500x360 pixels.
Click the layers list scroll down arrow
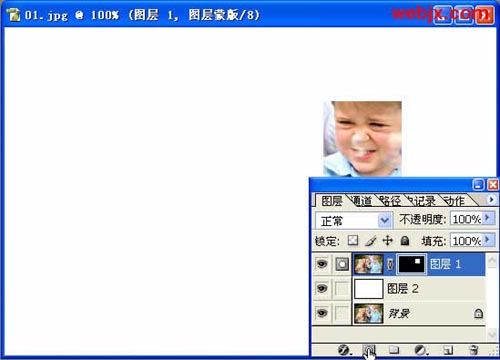point(492,333)
